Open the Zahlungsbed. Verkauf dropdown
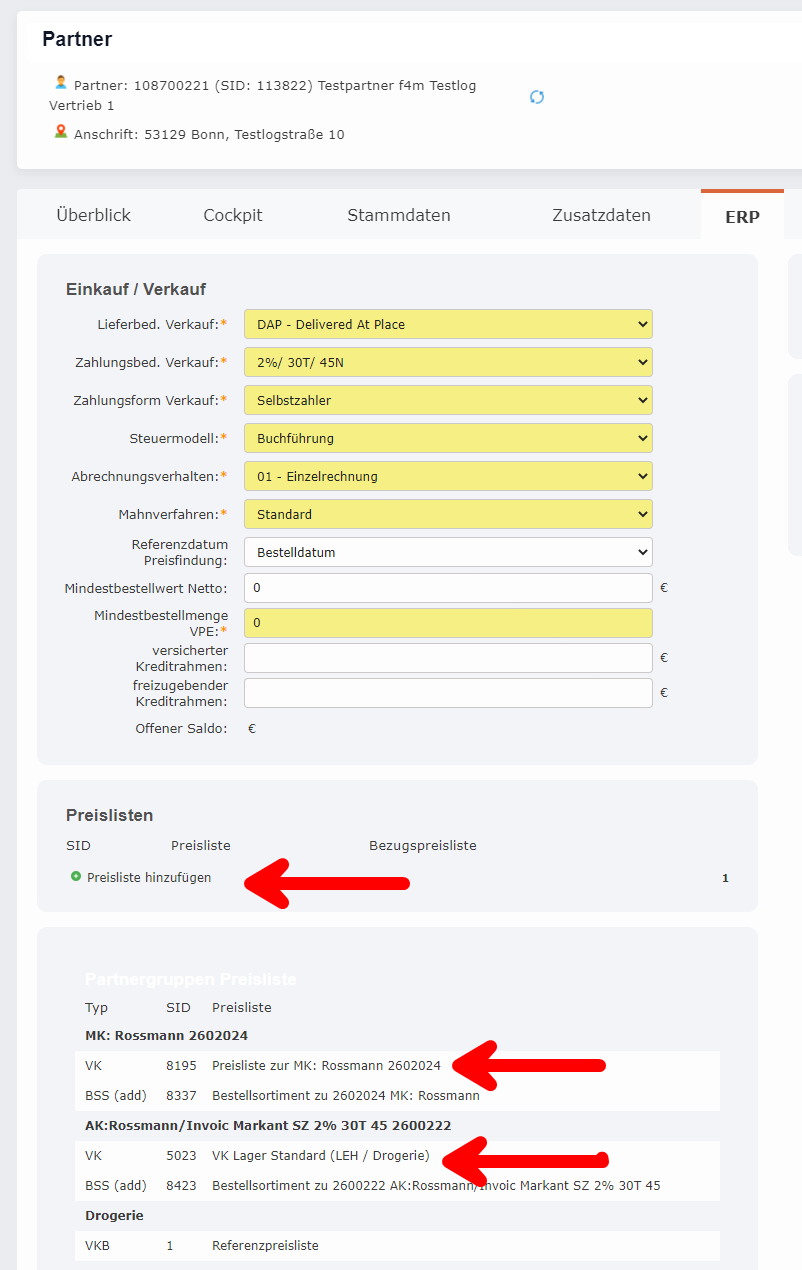 (447, 362)
